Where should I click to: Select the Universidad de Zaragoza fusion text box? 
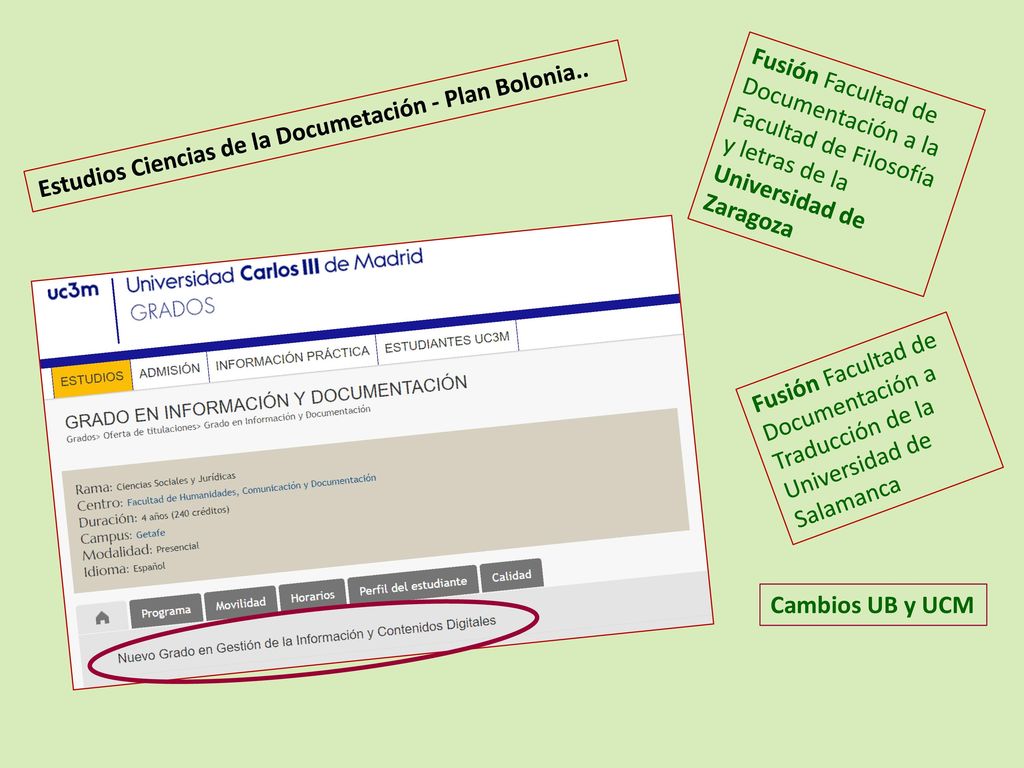[837, 164]
